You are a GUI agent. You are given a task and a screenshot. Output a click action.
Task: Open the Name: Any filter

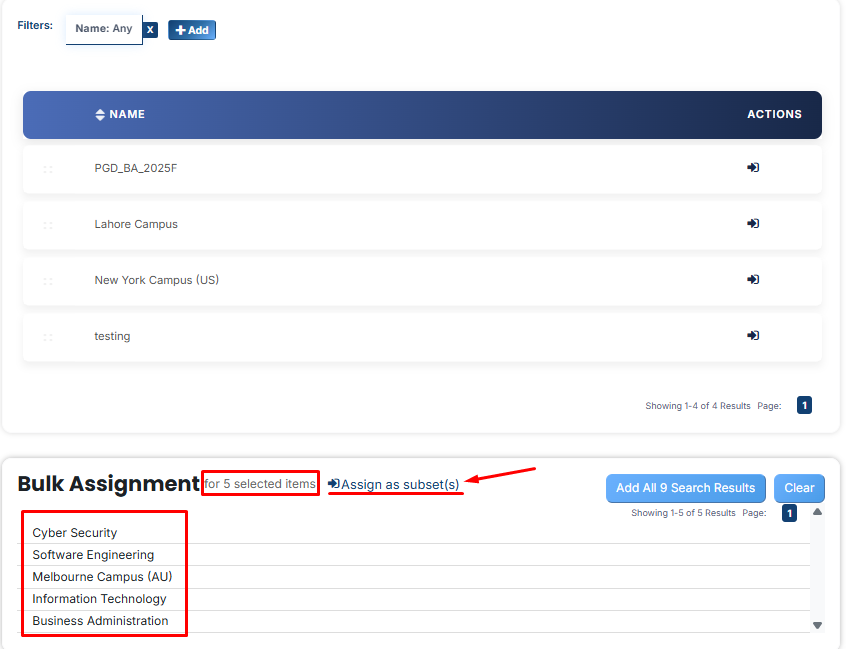[x=104, y=29]
